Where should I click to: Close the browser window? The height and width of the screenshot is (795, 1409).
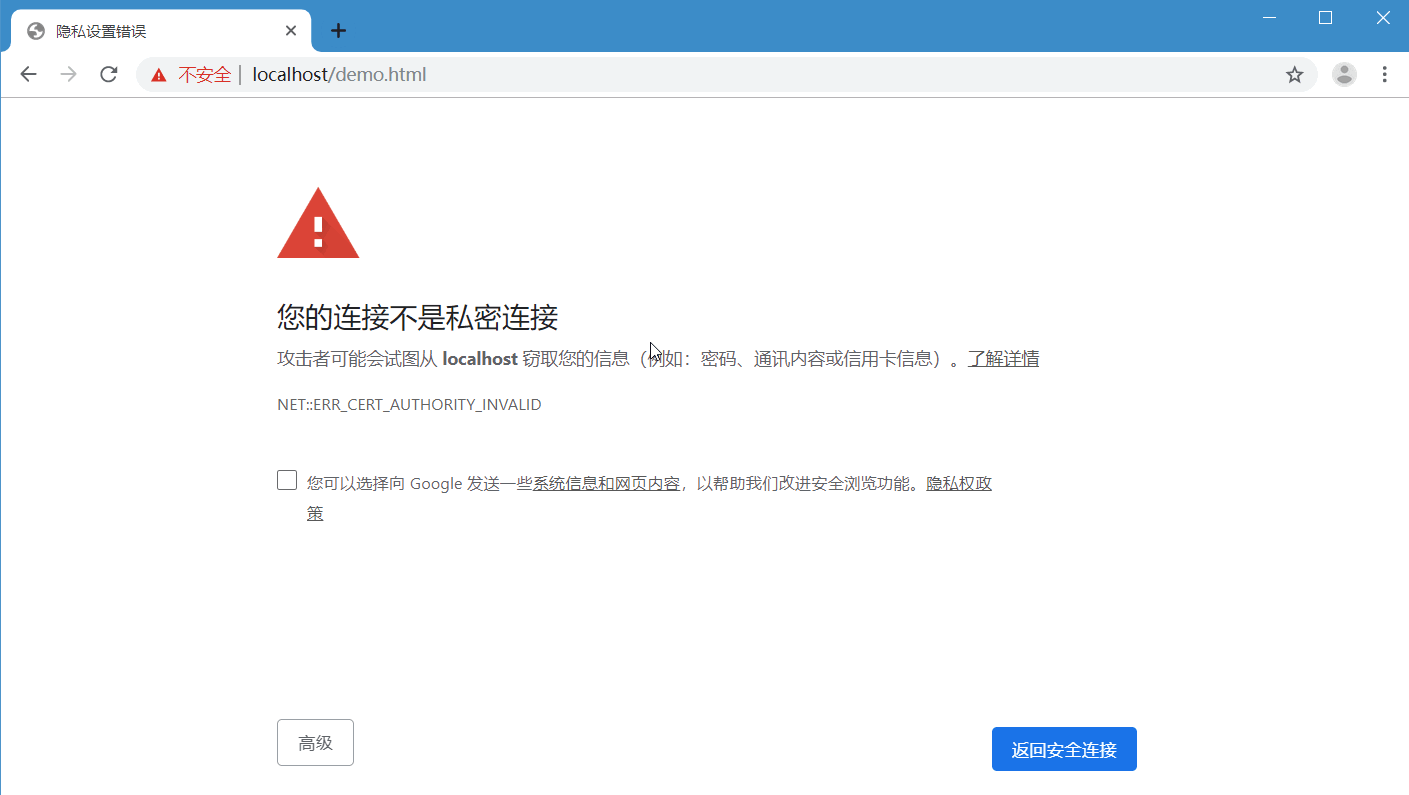pos(1383,17)
